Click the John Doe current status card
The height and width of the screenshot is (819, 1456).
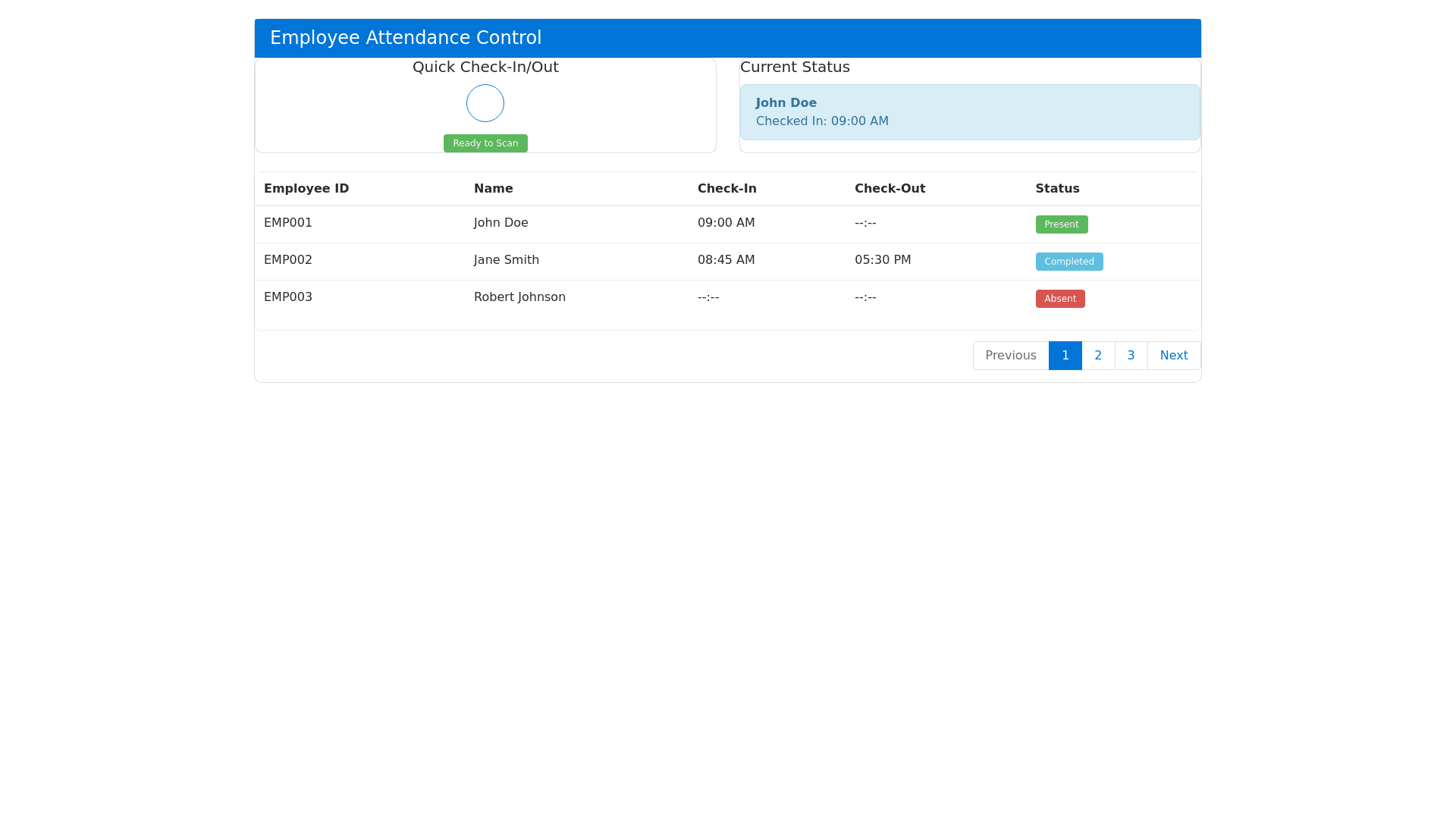969,112
